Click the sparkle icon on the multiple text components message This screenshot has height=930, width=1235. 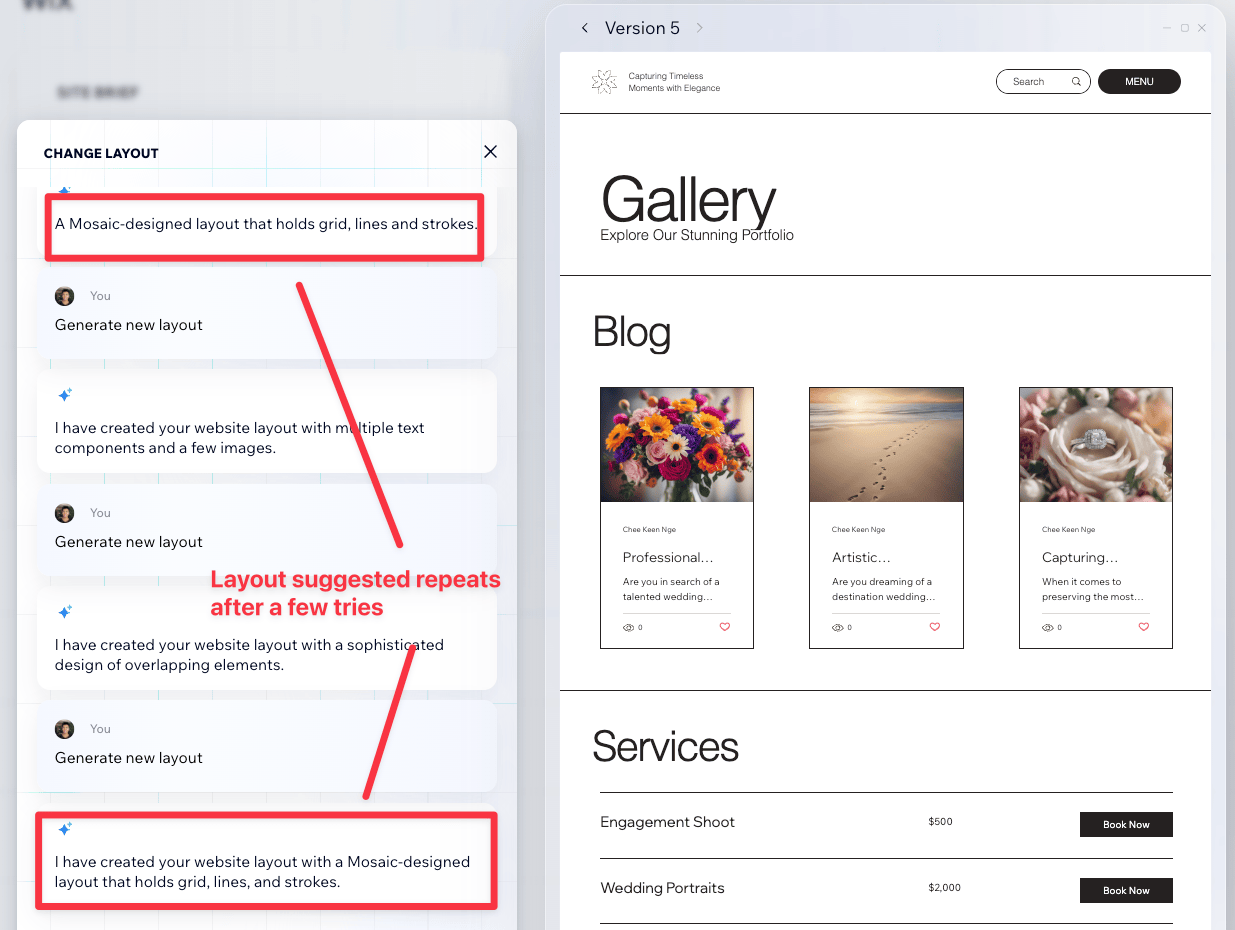point(65,395)
